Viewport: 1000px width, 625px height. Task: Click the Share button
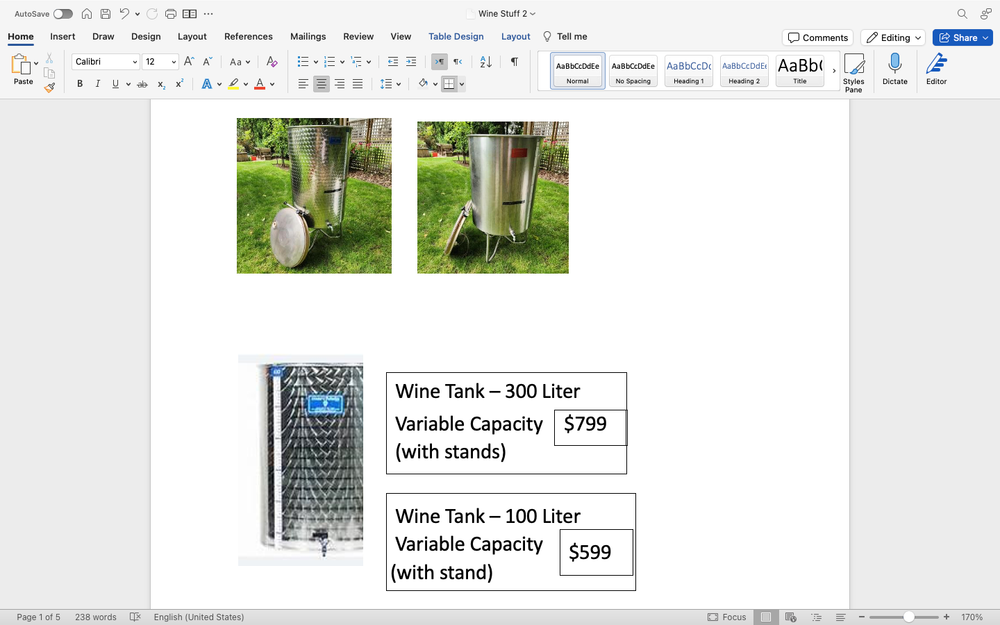coord(961,37)
